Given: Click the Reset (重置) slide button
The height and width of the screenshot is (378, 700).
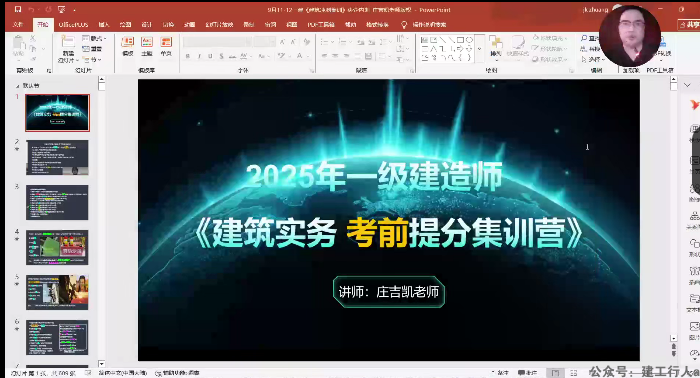Looking at the screenshot, I should click(x=92, y=49).
